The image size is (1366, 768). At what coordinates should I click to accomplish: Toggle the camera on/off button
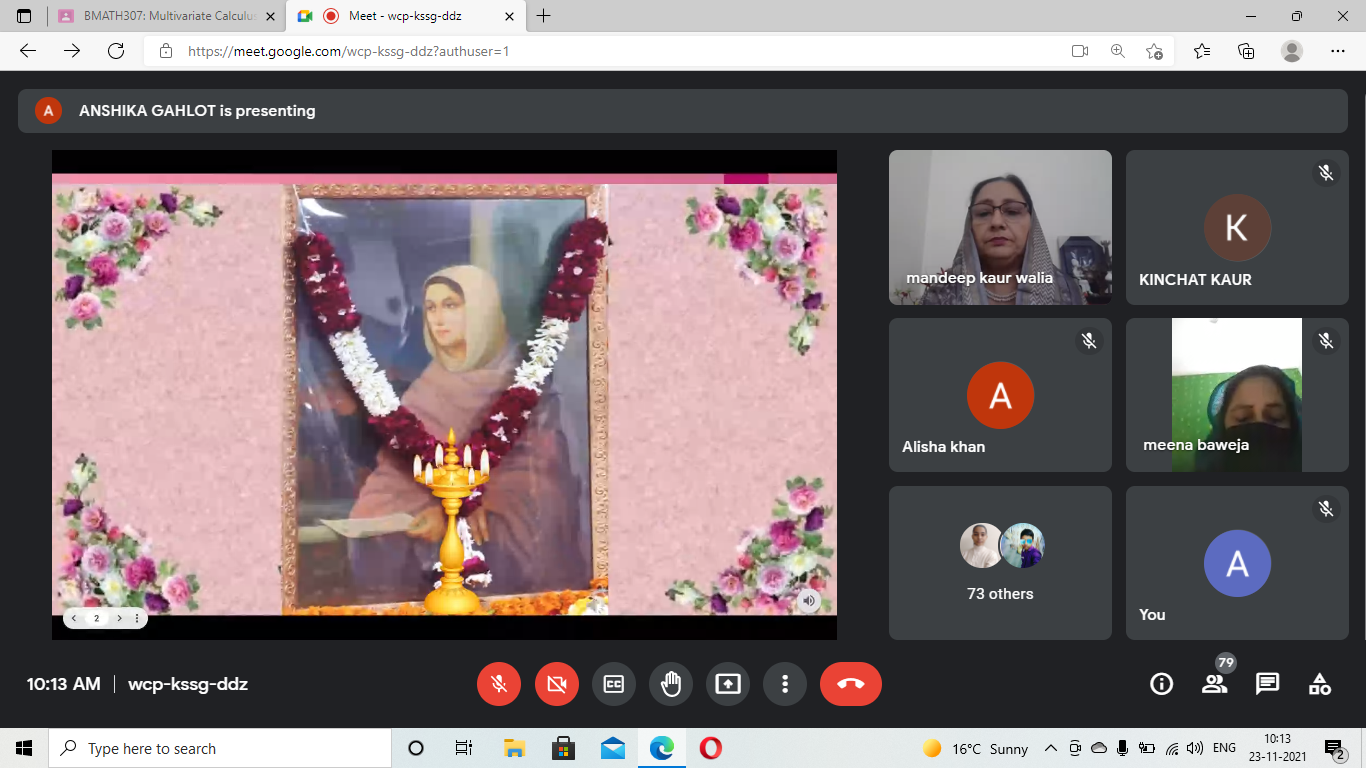tap(557, 684)
